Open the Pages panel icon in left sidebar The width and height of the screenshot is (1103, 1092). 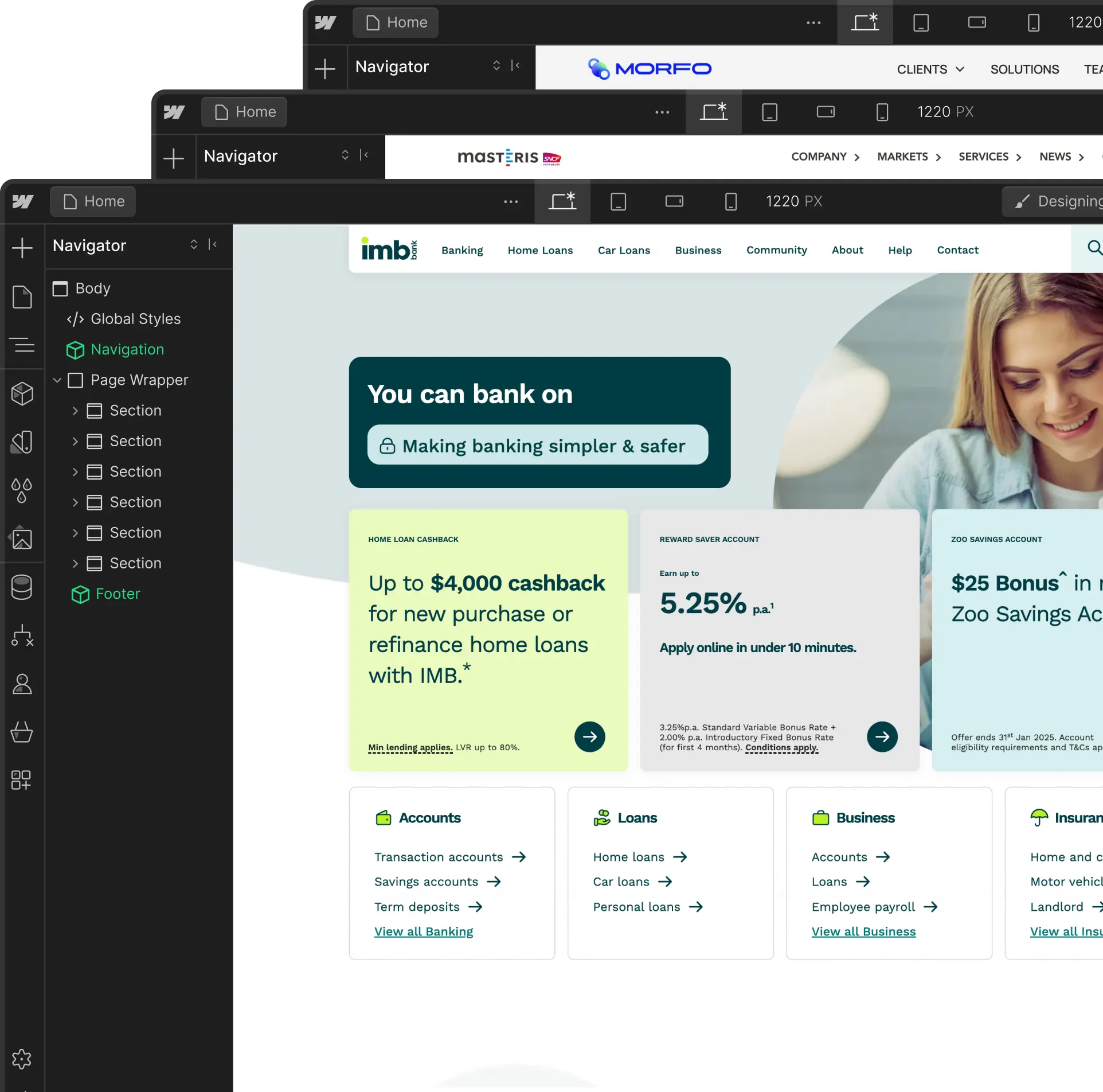[x=22, y=297]
